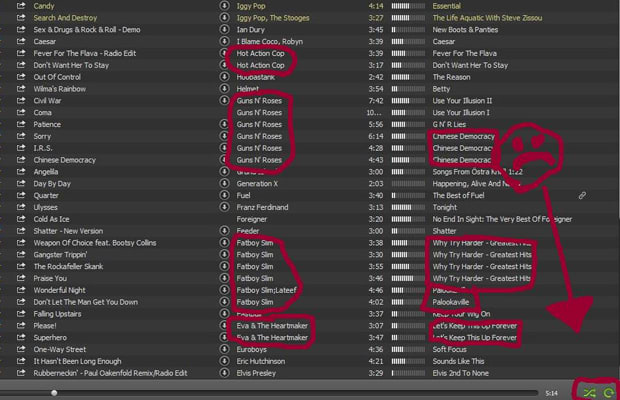Screen dimensions: 620x400
Task: Select the track titled Sorry
Action: point(42,136)
